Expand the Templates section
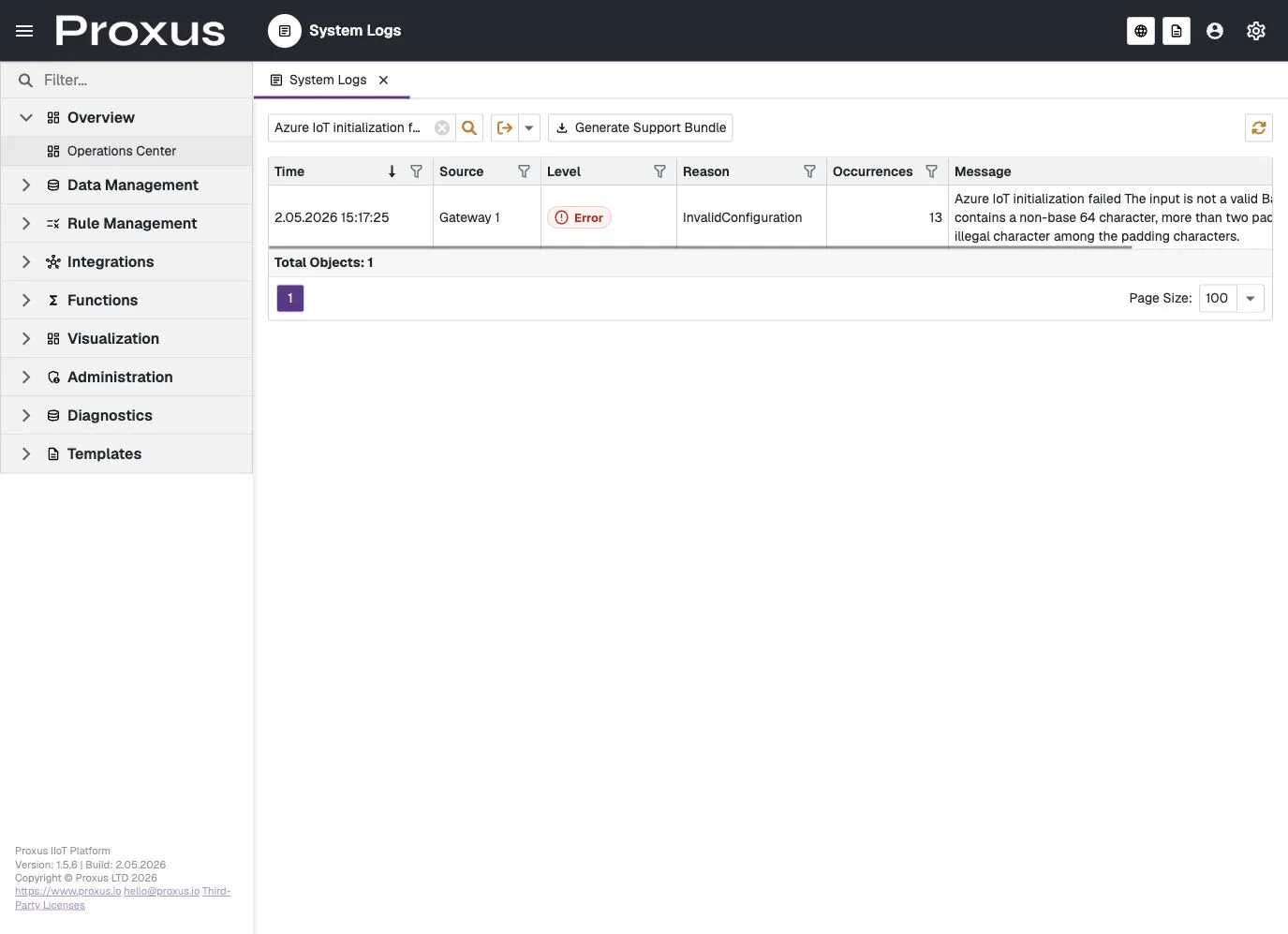The image size is (1288, 934). [26, 454]
